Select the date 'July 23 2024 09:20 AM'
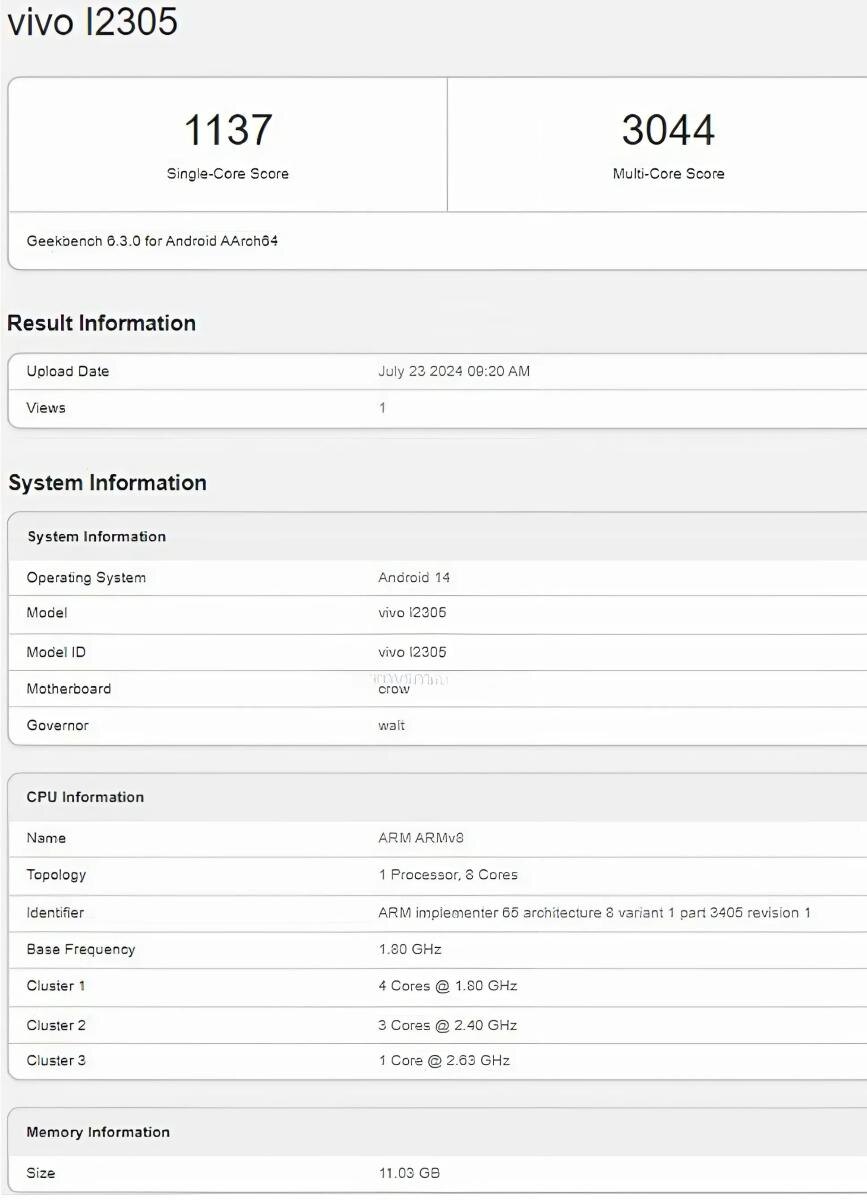The height and width of the screenshot is (1200, 867). tap(454, 371)
